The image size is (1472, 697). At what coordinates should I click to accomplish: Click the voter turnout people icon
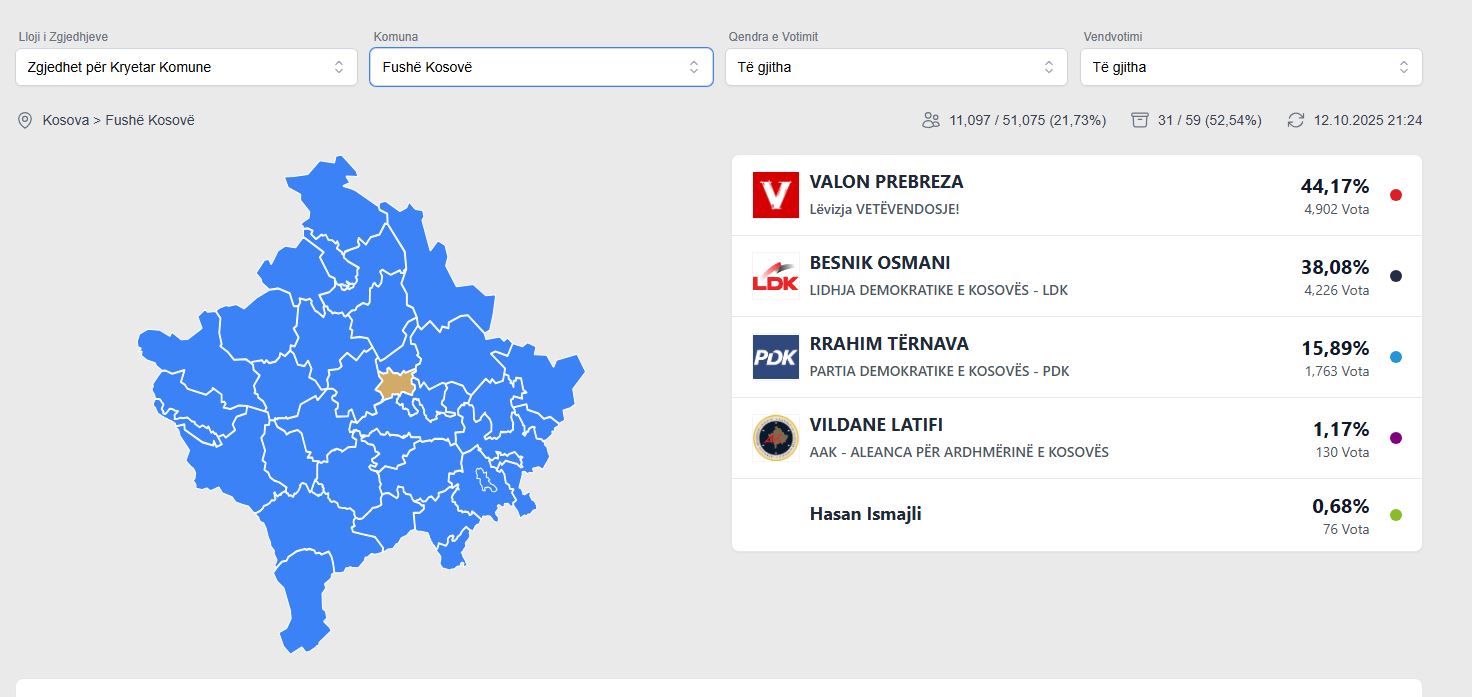click(931, 120)
